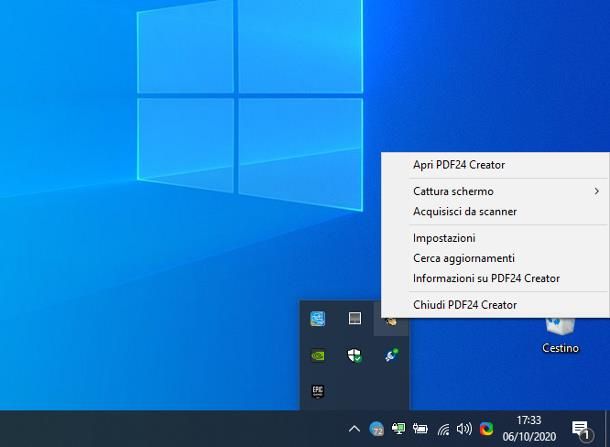
Task: Open the Wi-Fi network tray icon
Action: 443,429
